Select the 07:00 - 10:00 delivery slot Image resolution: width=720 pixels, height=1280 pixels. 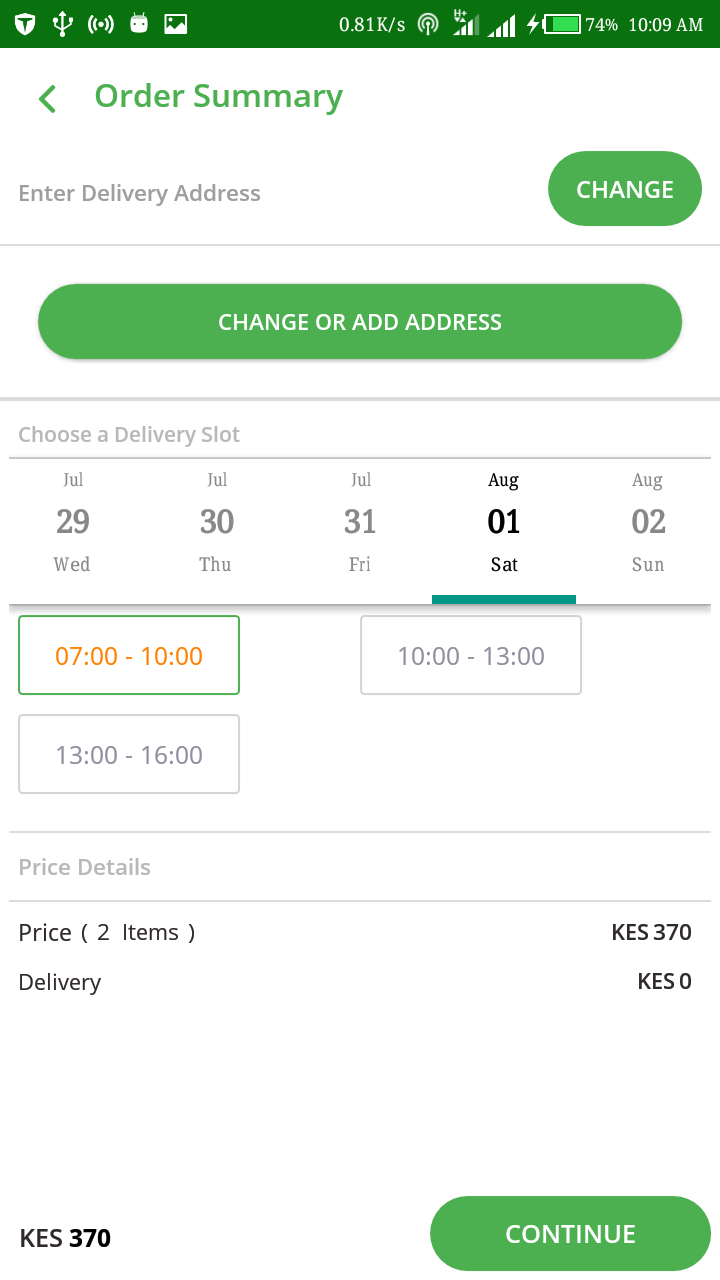click(129, 655)
